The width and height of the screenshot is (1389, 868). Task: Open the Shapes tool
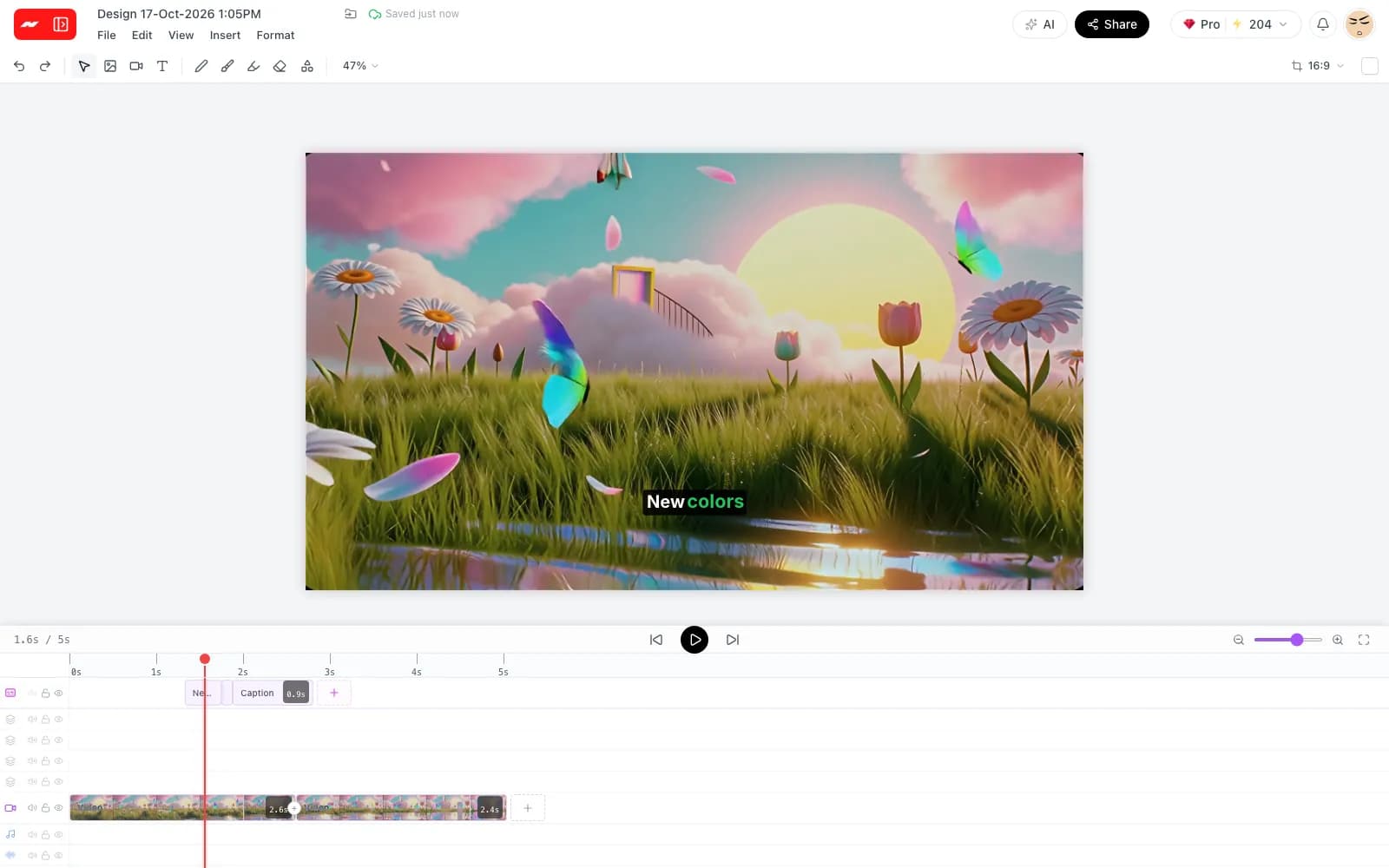pyautogui.click(x=307, y=66)
